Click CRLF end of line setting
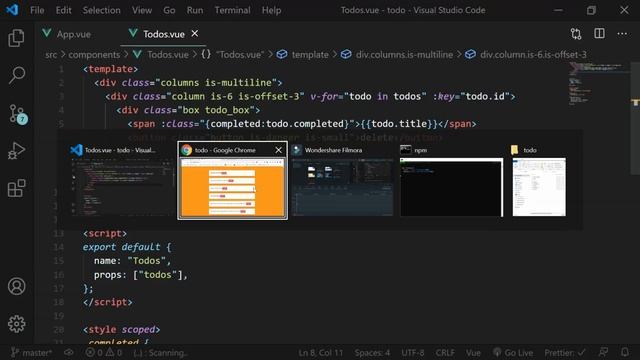 coord(445,353)
